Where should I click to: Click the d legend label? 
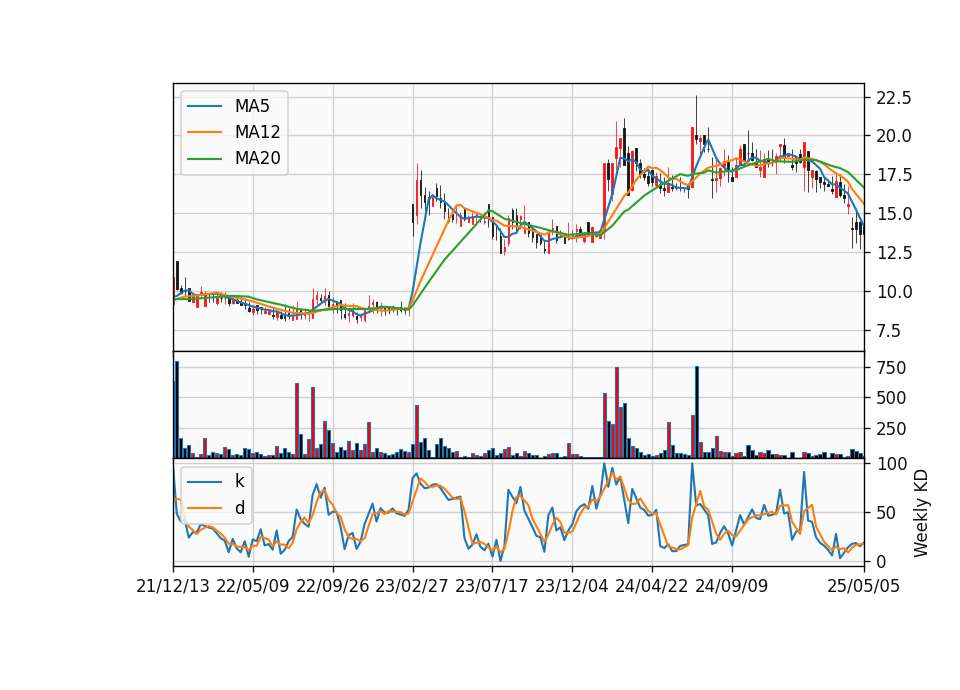[239, 508]
